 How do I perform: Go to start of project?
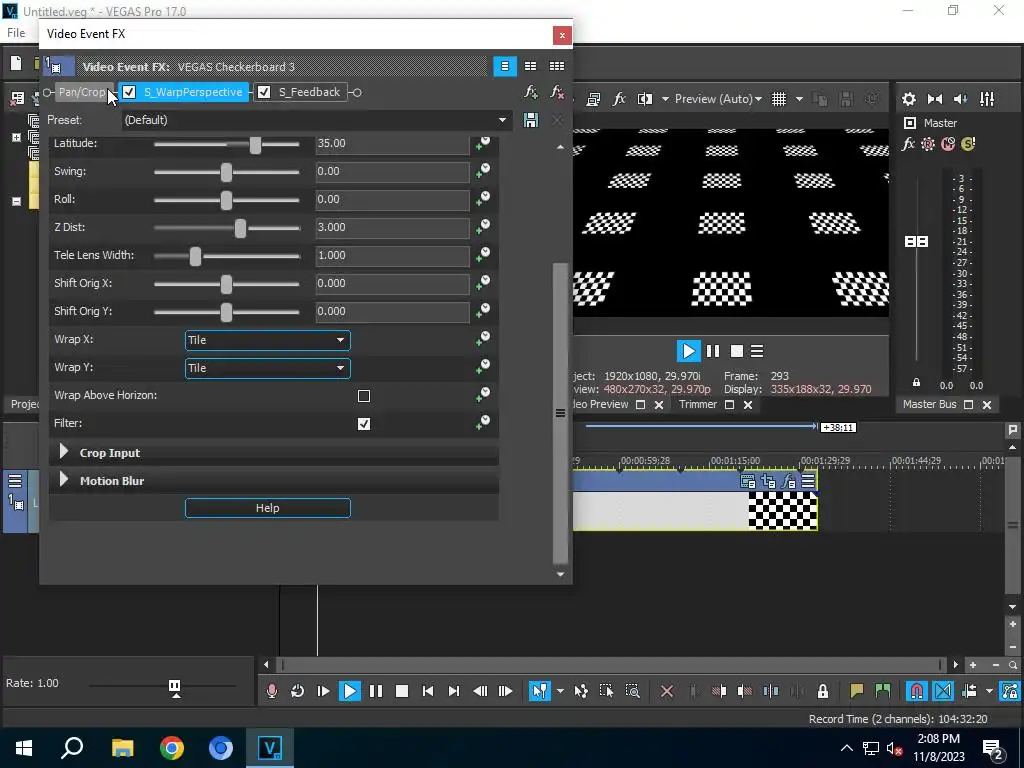tap(428, 691)
